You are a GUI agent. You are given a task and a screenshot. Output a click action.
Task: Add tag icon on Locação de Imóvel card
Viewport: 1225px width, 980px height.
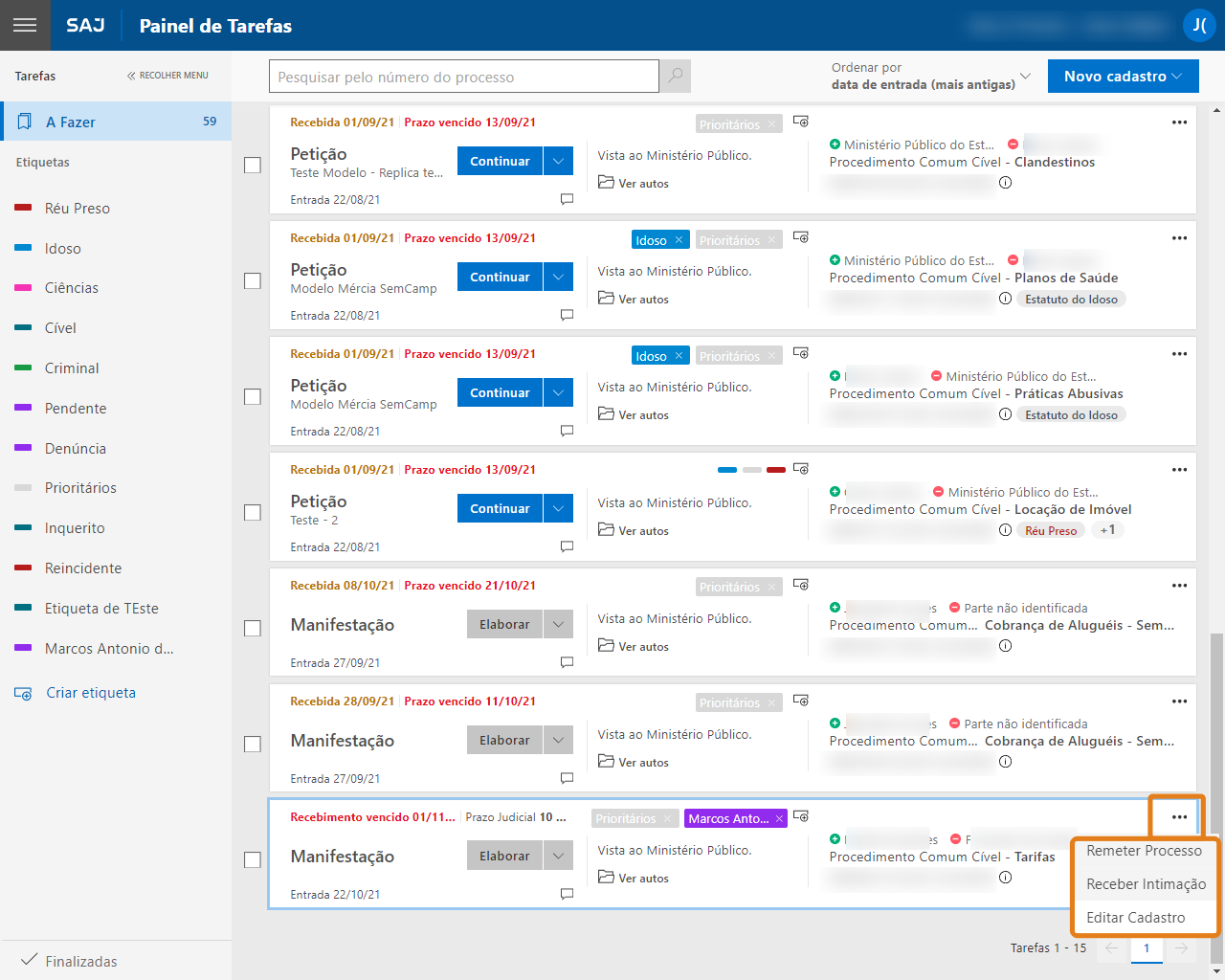tap(801, 469)
